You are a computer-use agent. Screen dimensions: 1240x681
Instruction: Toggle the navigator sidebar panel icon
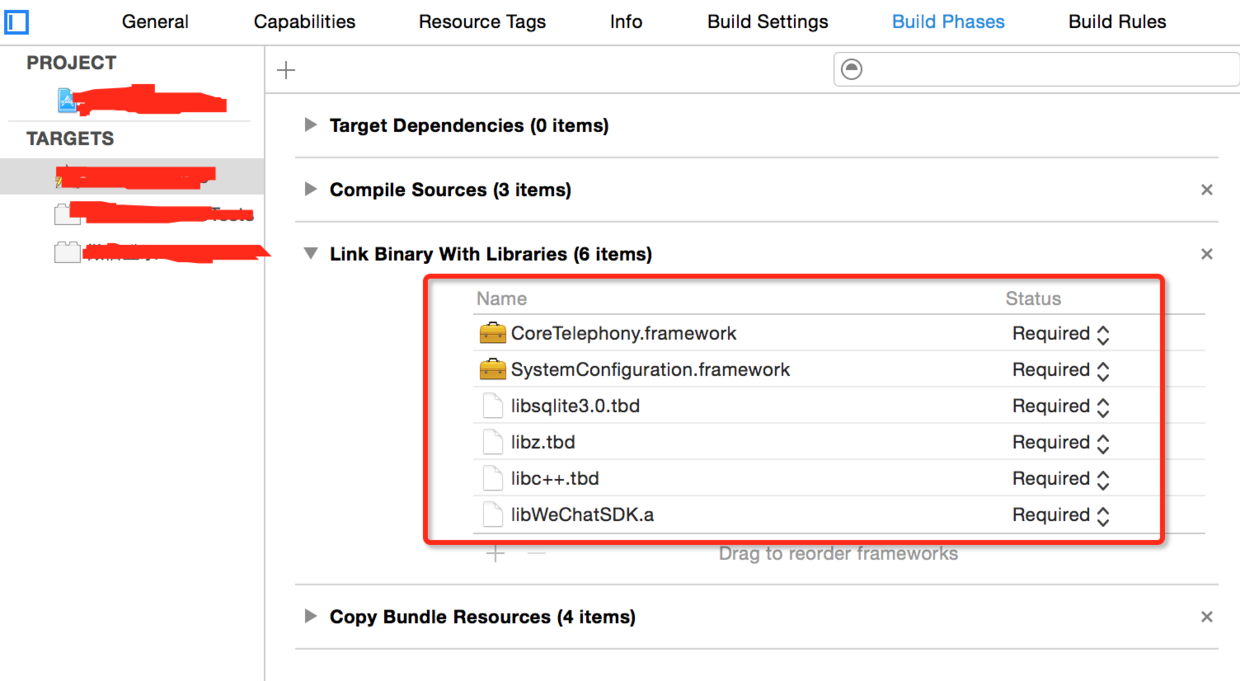[x=17, y=21]
